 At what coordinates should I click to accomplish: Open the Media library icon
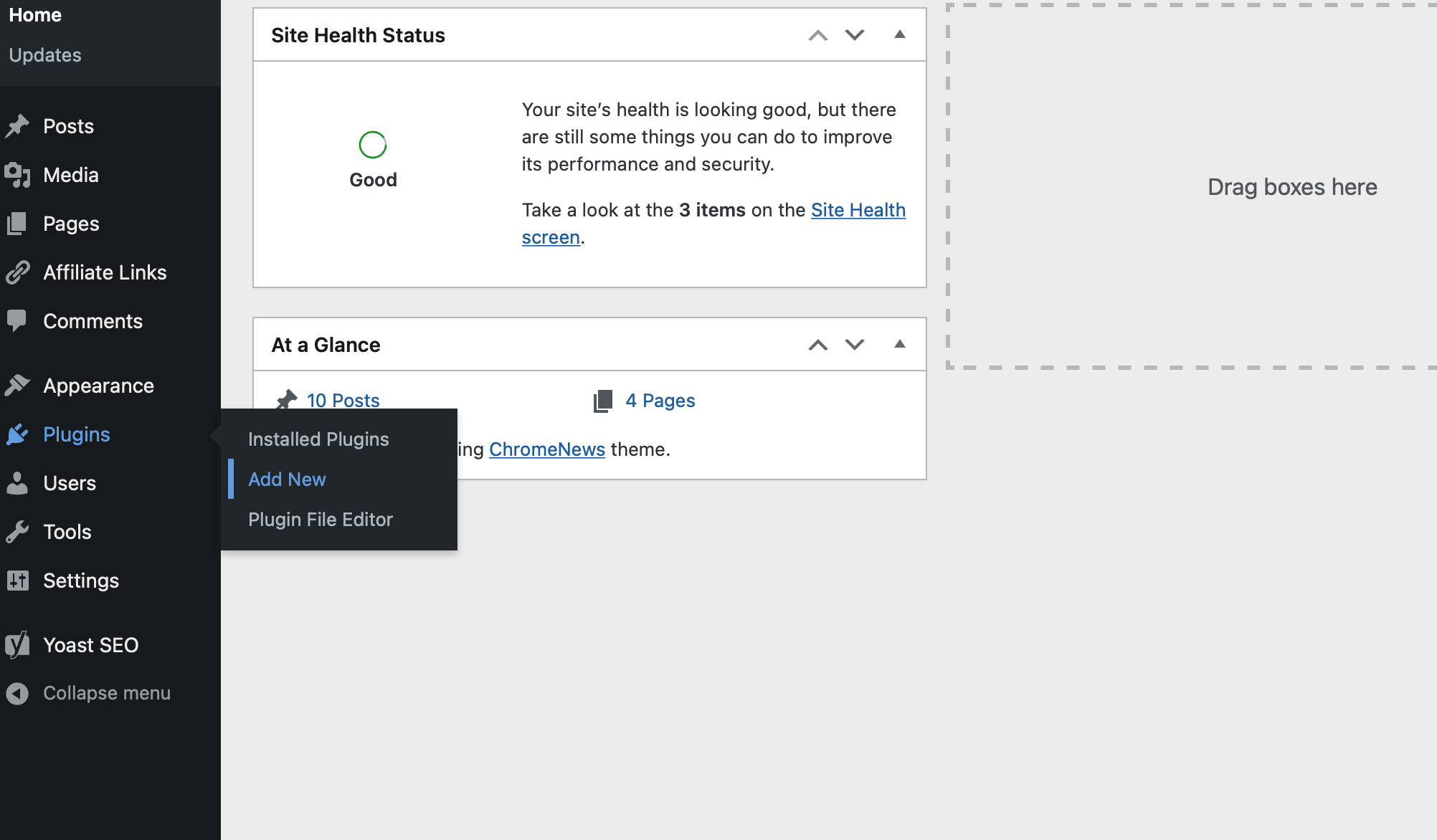coord(18,174)
